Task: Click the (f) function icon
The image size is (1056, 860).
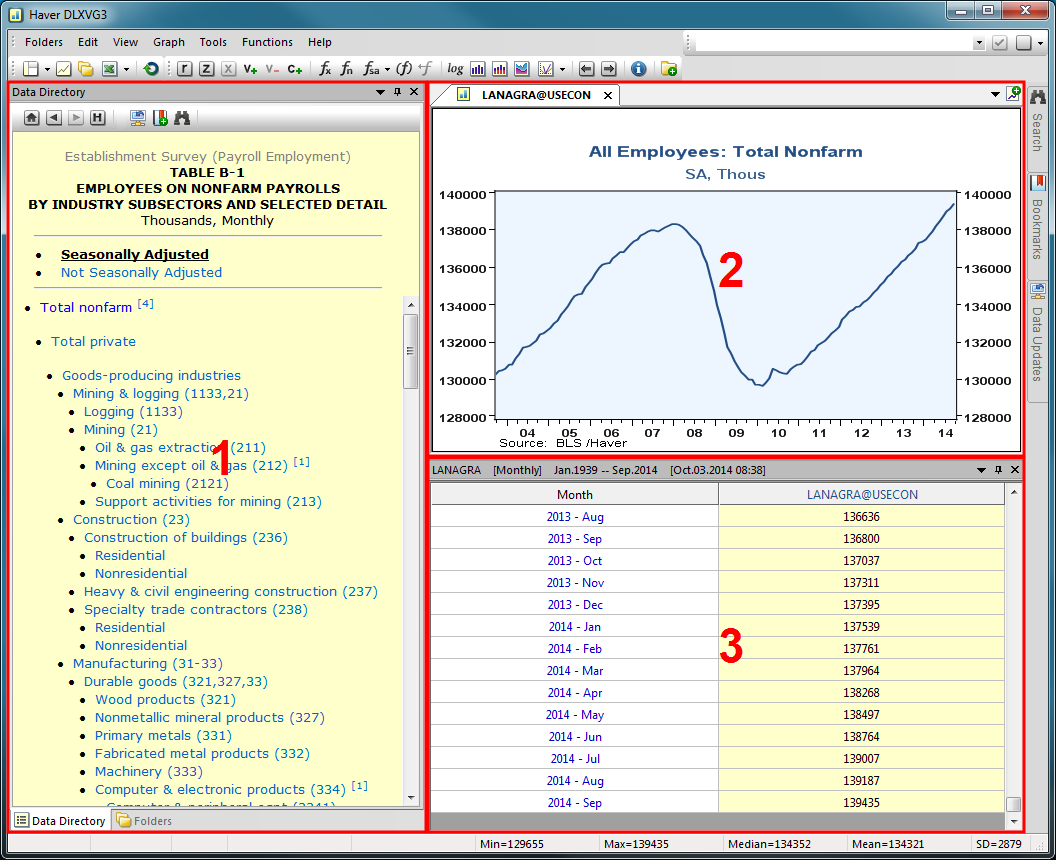Action: [403, 69]
